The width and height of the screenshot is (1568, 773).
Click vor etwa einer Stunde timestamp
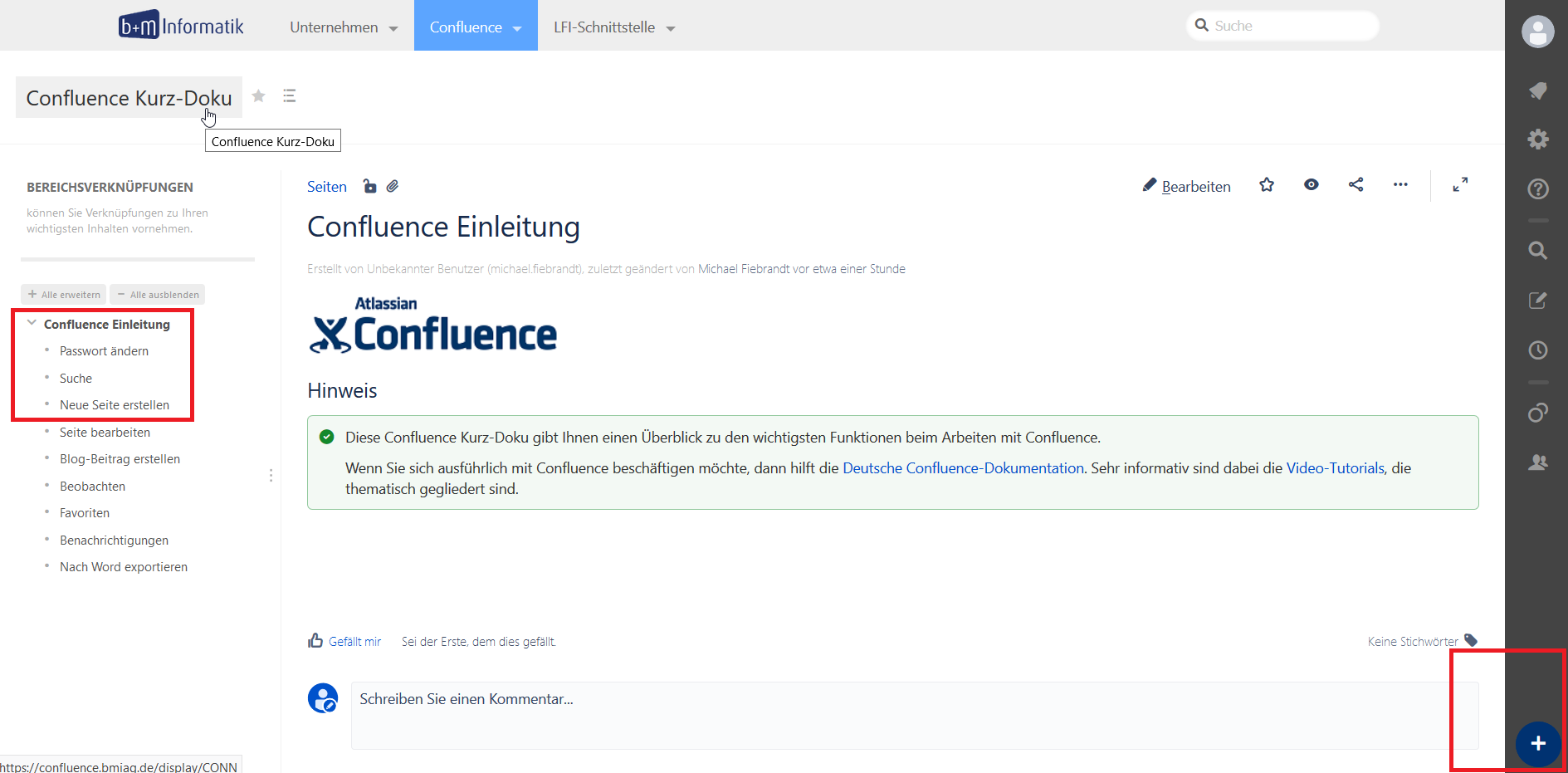click(849, 269)
